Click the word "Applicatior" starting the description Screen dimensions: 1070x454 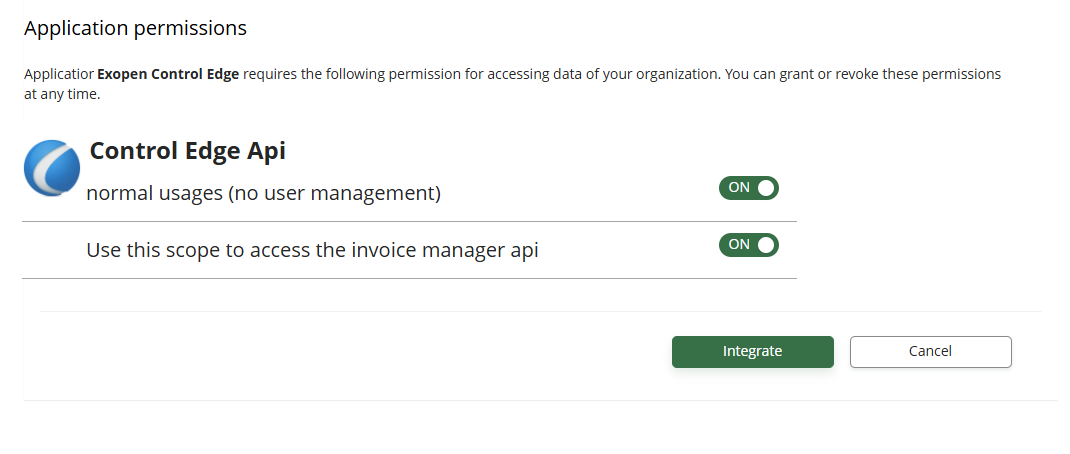[x=58, y=75]
